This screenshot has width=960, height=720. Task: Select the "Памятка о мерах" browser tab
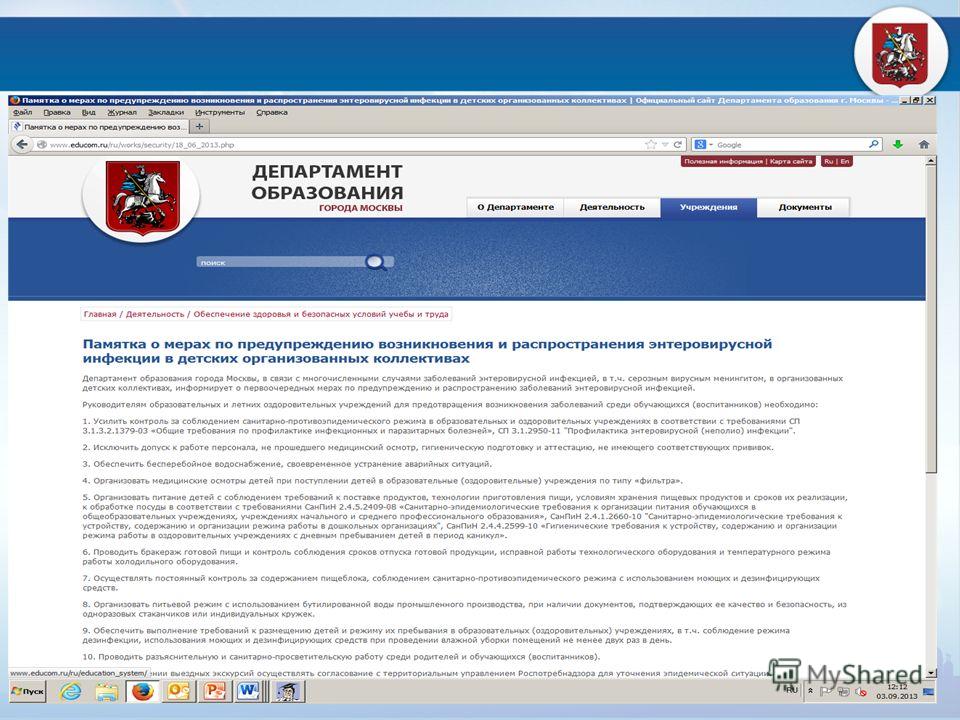[x=99, y=127]
